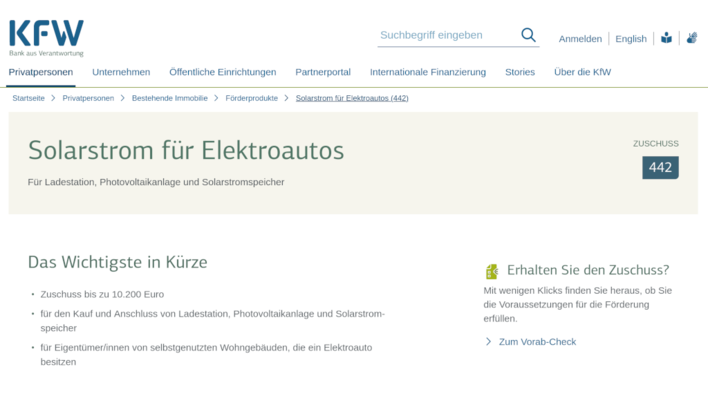Open the Stories tab
The width and height of the screenshot is (708, 398).
pyautogui.click(x=520, y=72)
